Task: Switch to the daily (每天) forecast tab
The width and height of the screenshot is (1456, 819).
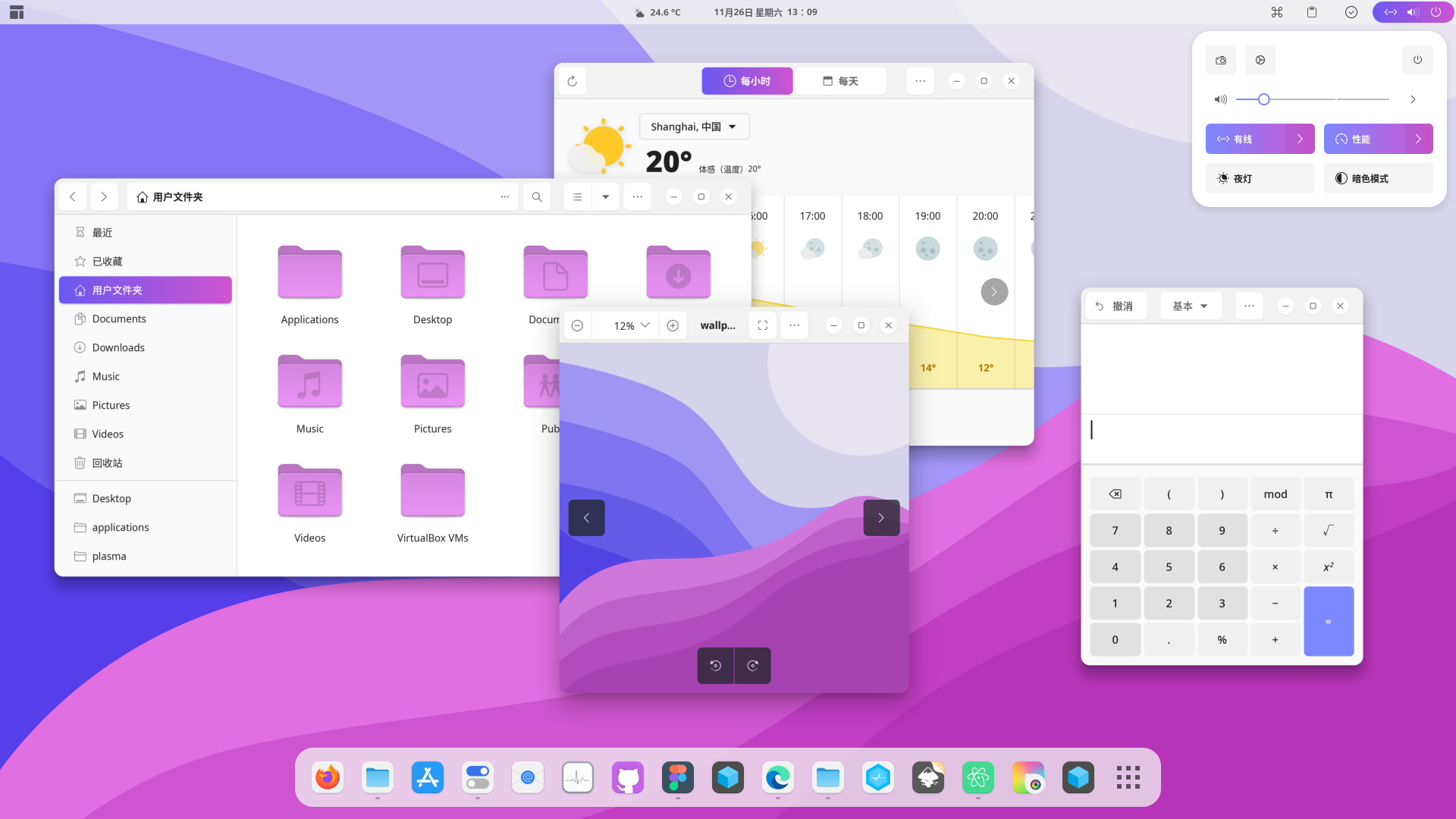Action: (x=840, y=81)
